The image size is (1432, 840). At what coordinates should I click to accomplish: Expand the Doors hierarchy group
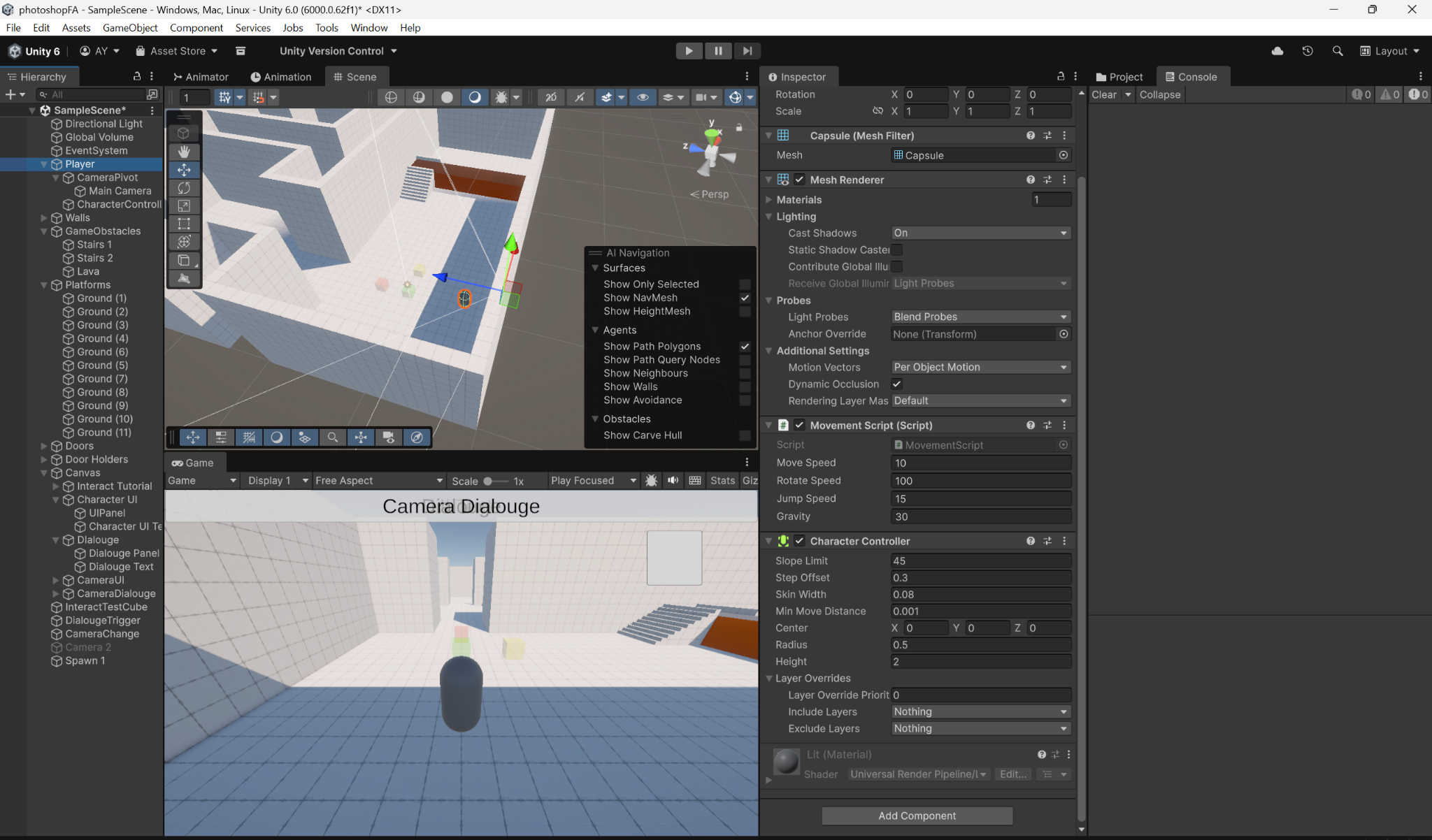(43, 446)
